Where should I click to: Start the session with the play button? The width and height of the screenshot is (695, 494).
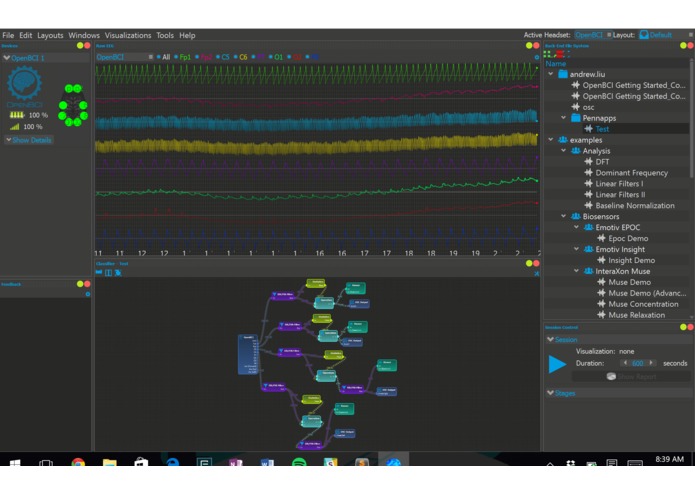(x=557, y=364)
